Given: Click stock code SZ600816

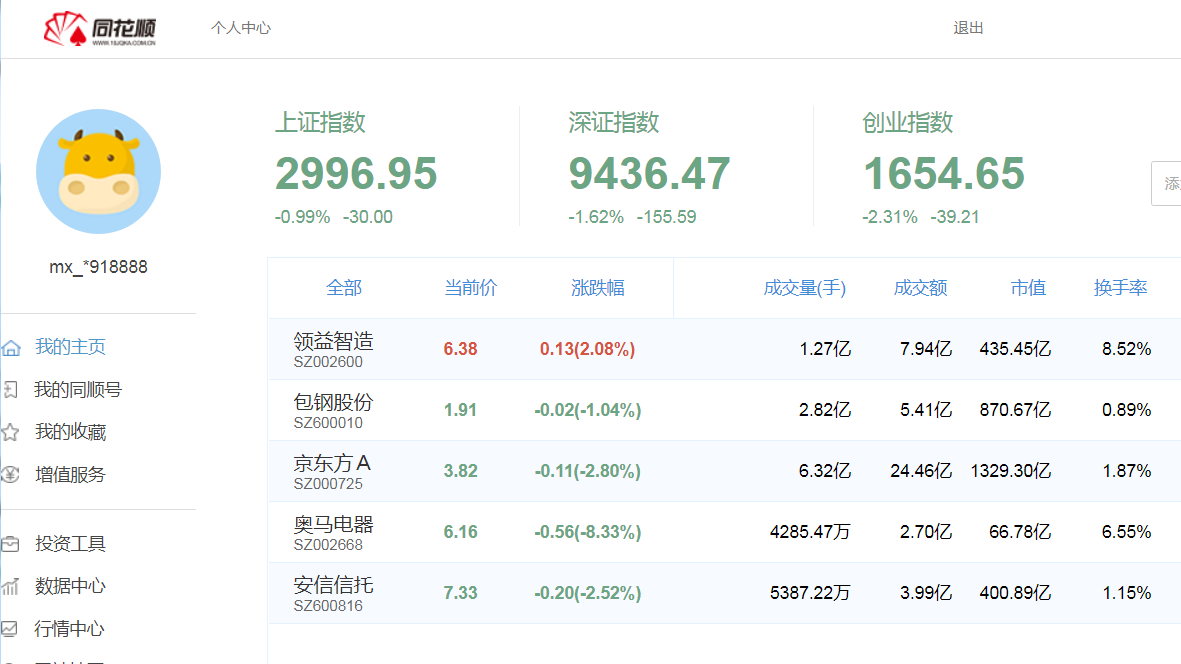Looking at the screenshot, I should click(x=328, y=606).
